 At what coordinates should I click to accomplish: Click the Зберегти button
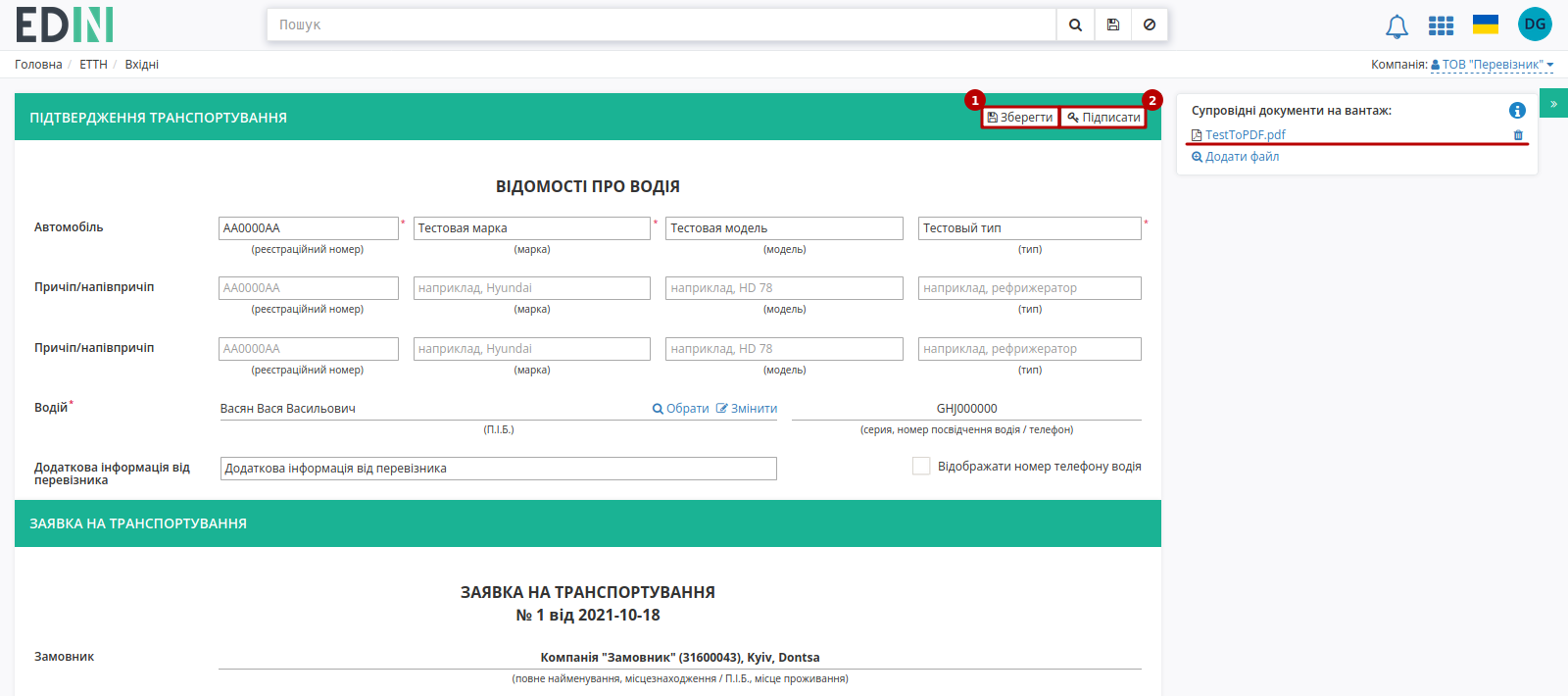pyautogui.click(x=1020, y=117)
